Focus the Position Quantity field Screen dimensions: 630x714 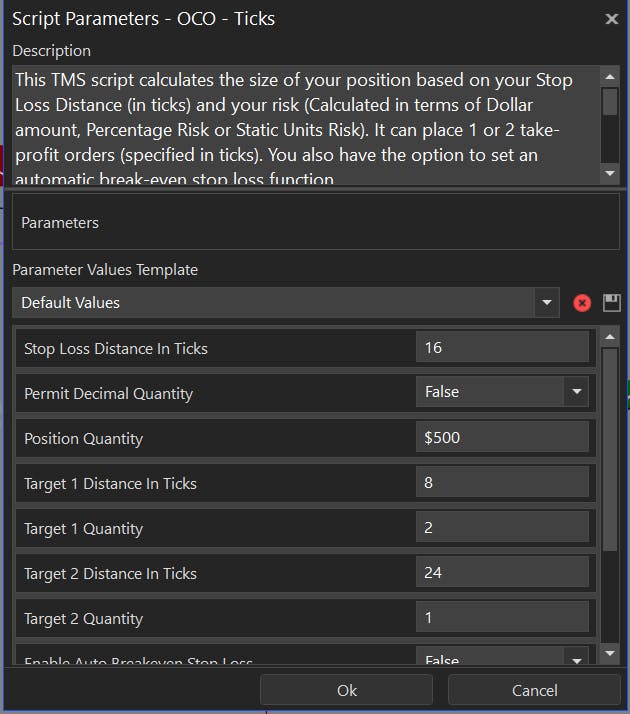(502, 438)
